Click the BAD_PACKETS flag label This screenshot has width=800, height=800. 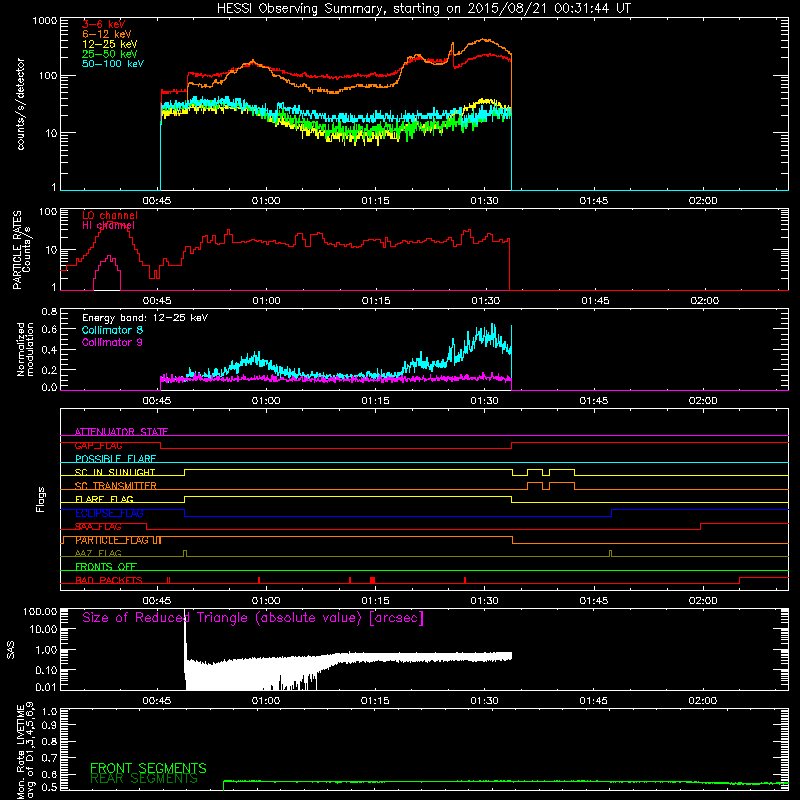tap(109, 580)
